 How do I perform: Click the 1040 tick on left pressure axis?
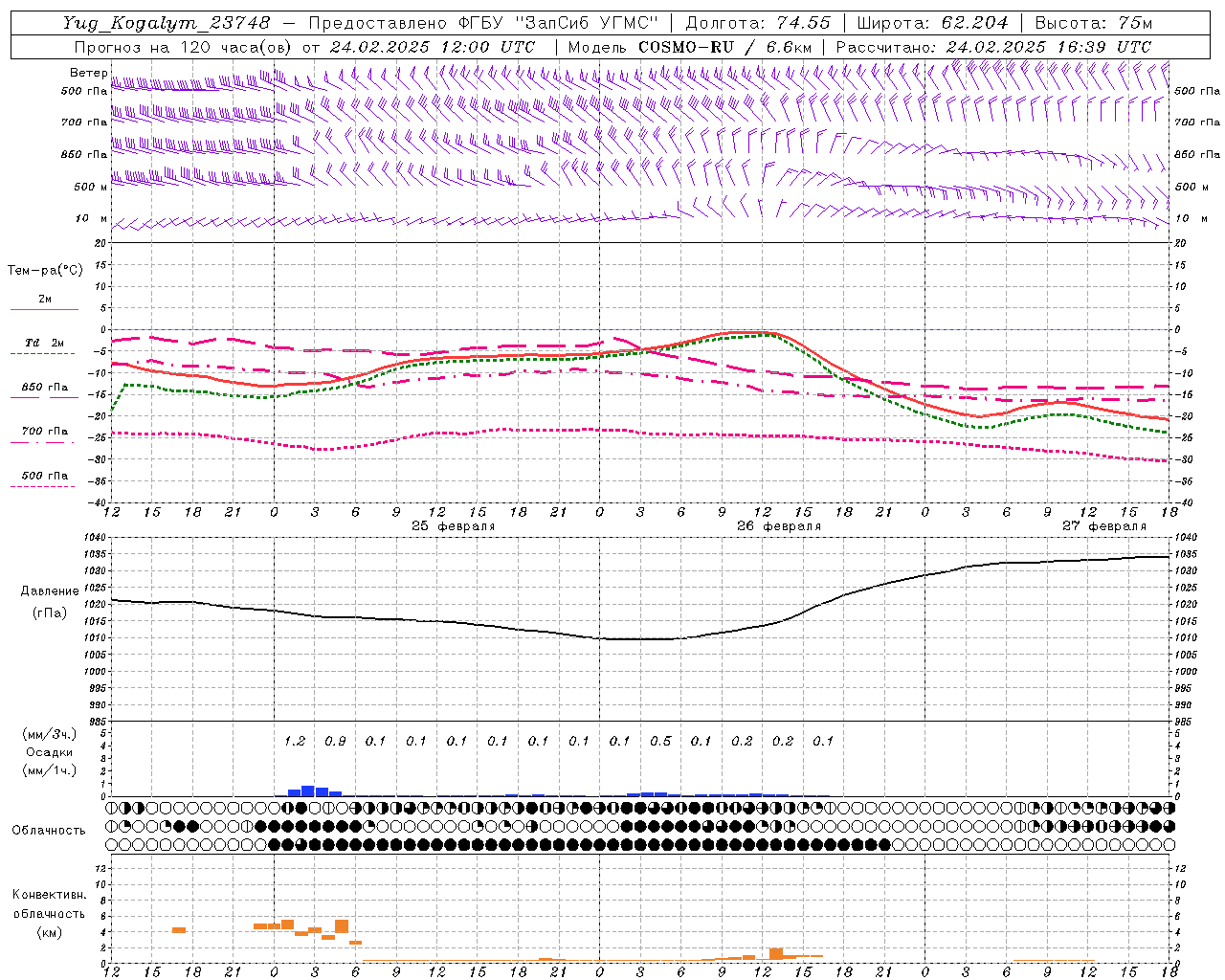click(x=97, y=538)
